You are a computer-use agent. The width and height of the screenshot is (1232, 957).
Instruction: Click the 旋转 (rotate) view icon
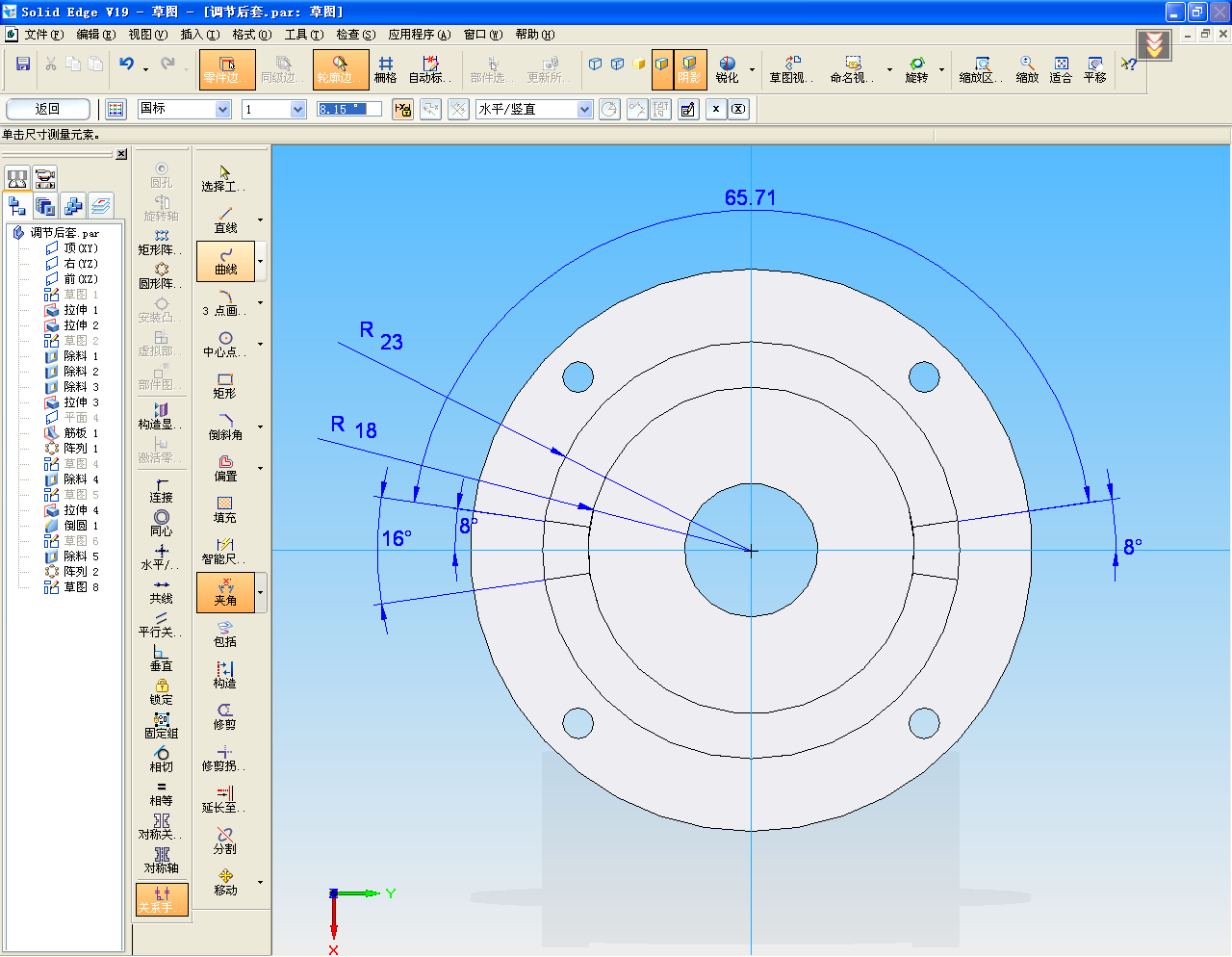point(916,69)
